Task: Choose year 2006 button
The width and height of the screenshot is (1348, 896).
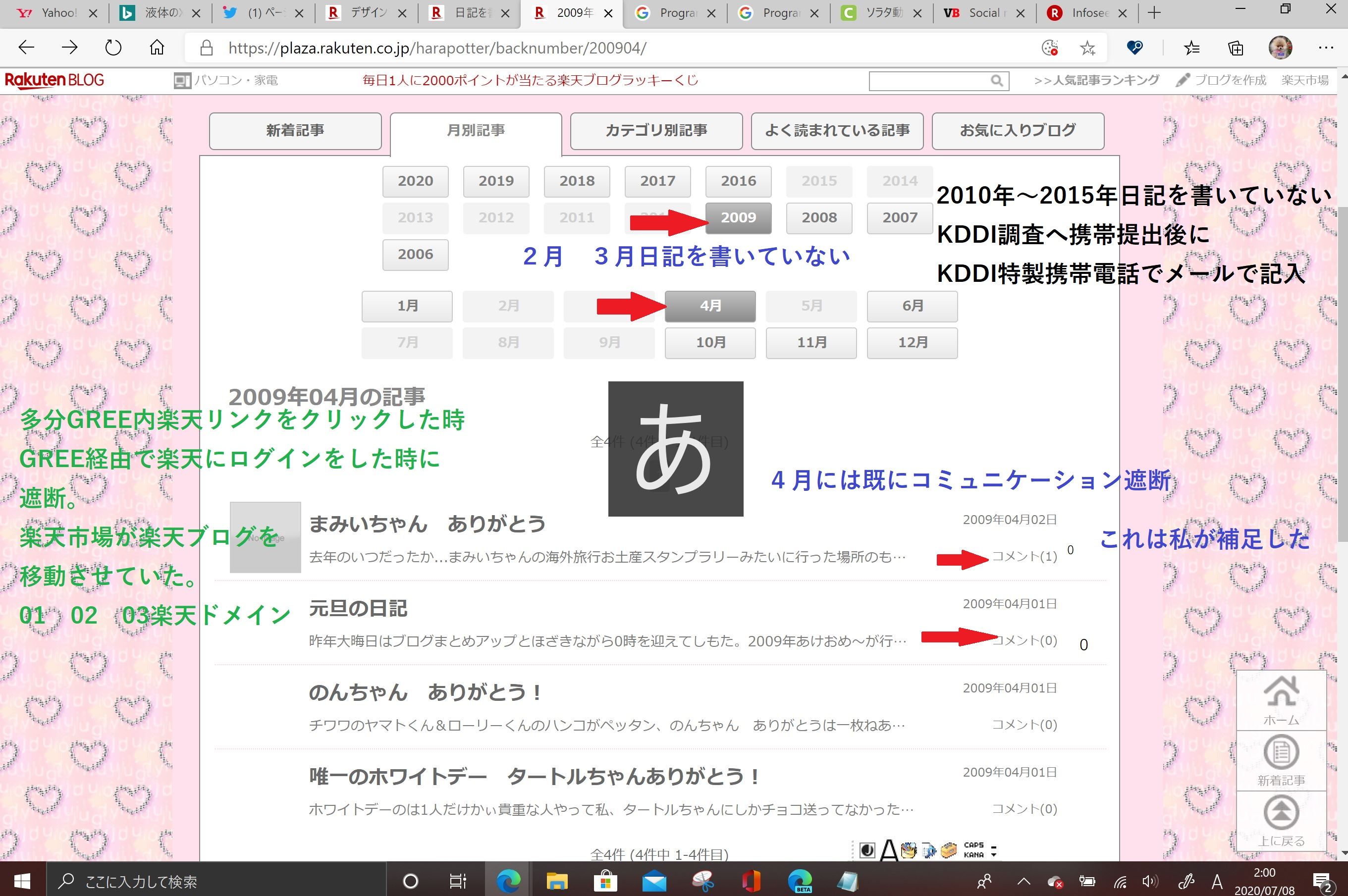Action: tap(416, 254)
